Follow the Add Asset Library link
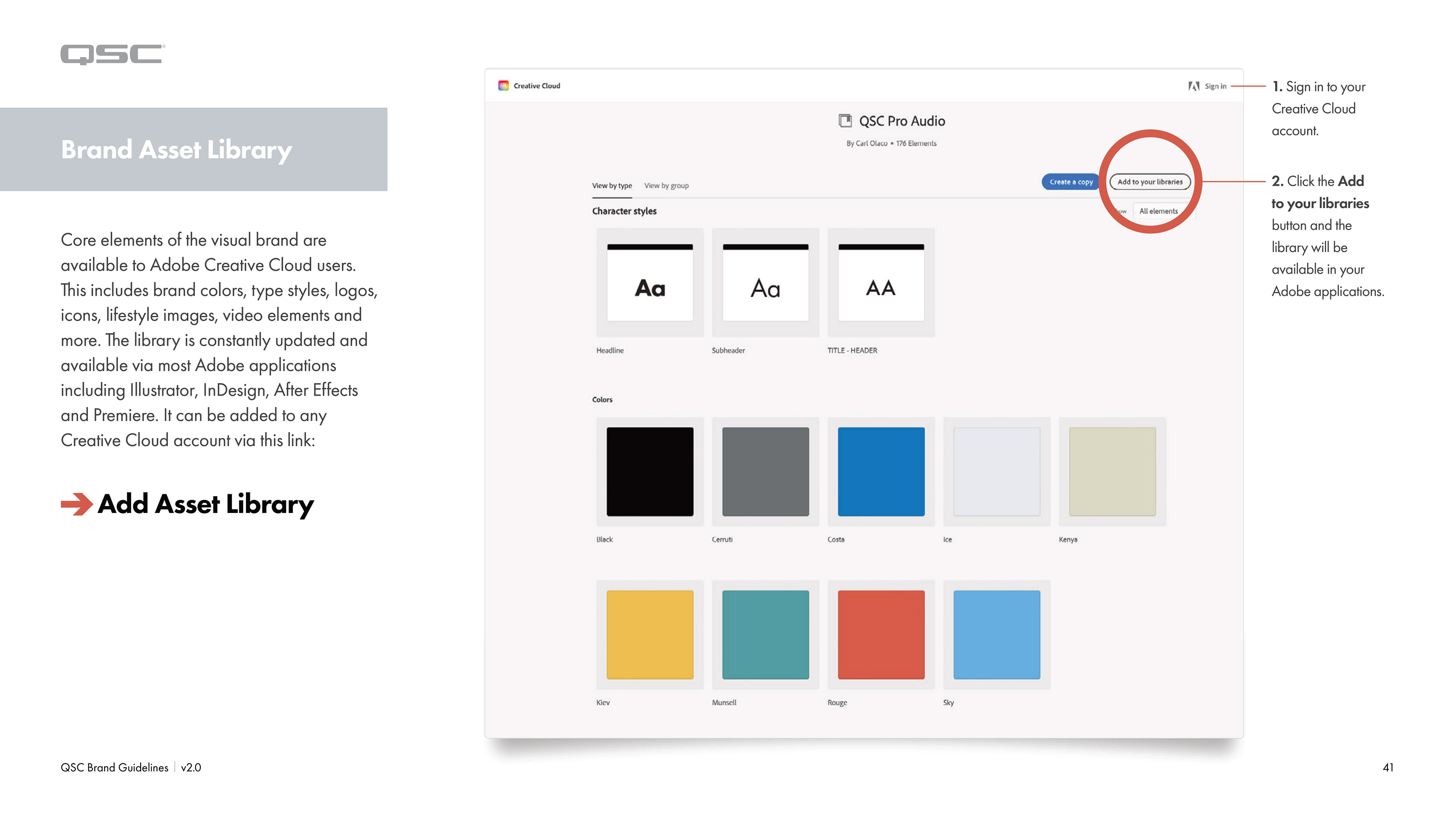The height and width of the screenshot is (819, 1456). 206,504
